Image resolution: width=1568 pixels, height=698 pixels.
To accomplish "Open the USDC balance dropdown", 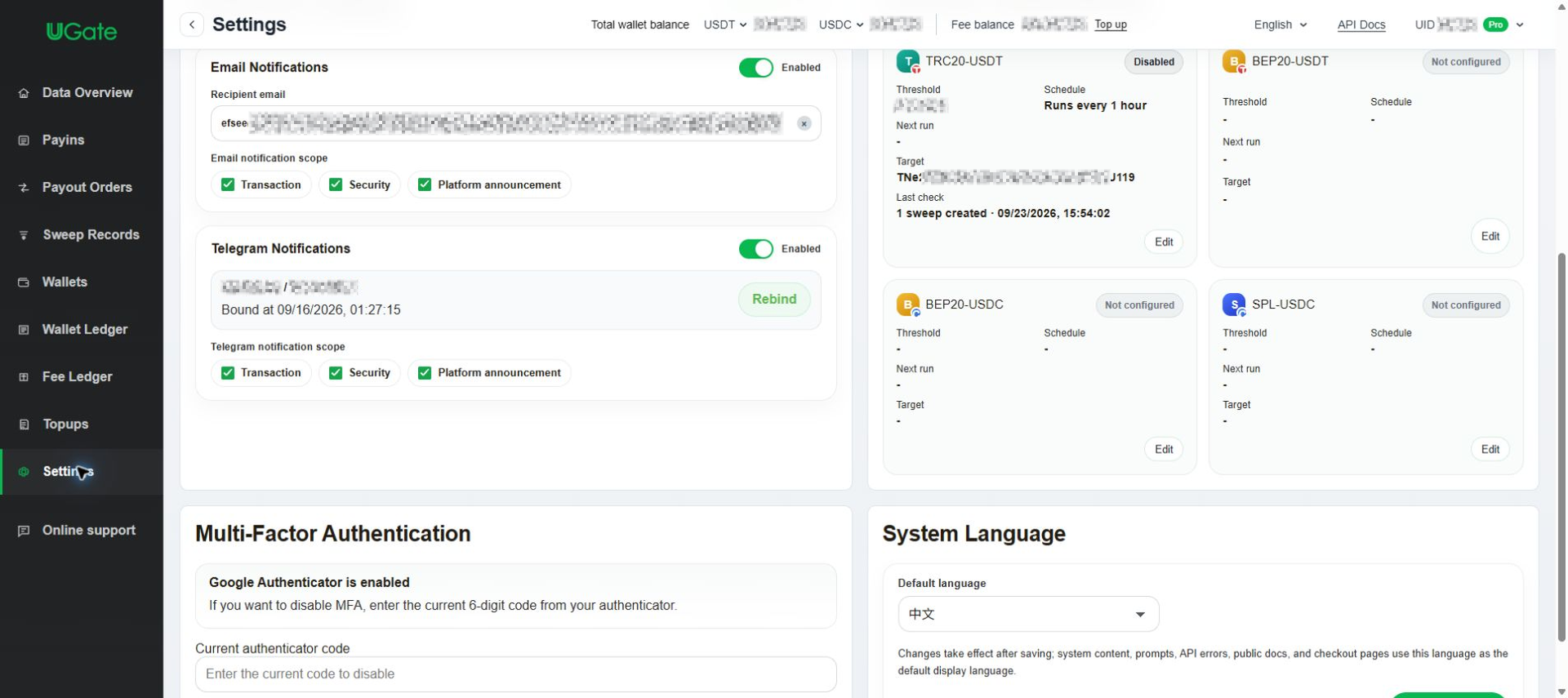I will point(841,24).
